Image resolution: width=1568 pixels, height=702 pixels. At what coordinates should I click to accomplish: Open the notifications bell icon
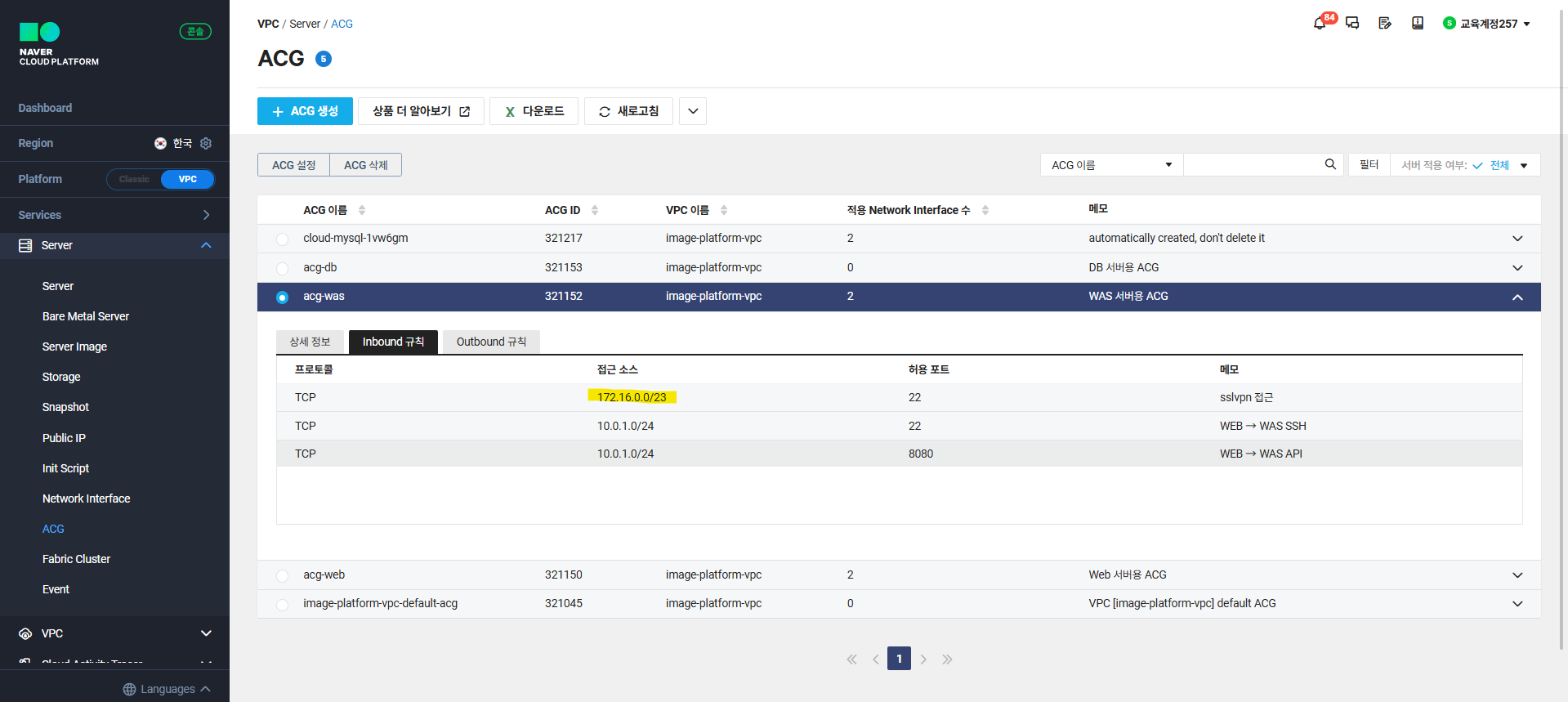click(x=1320, y=24)
